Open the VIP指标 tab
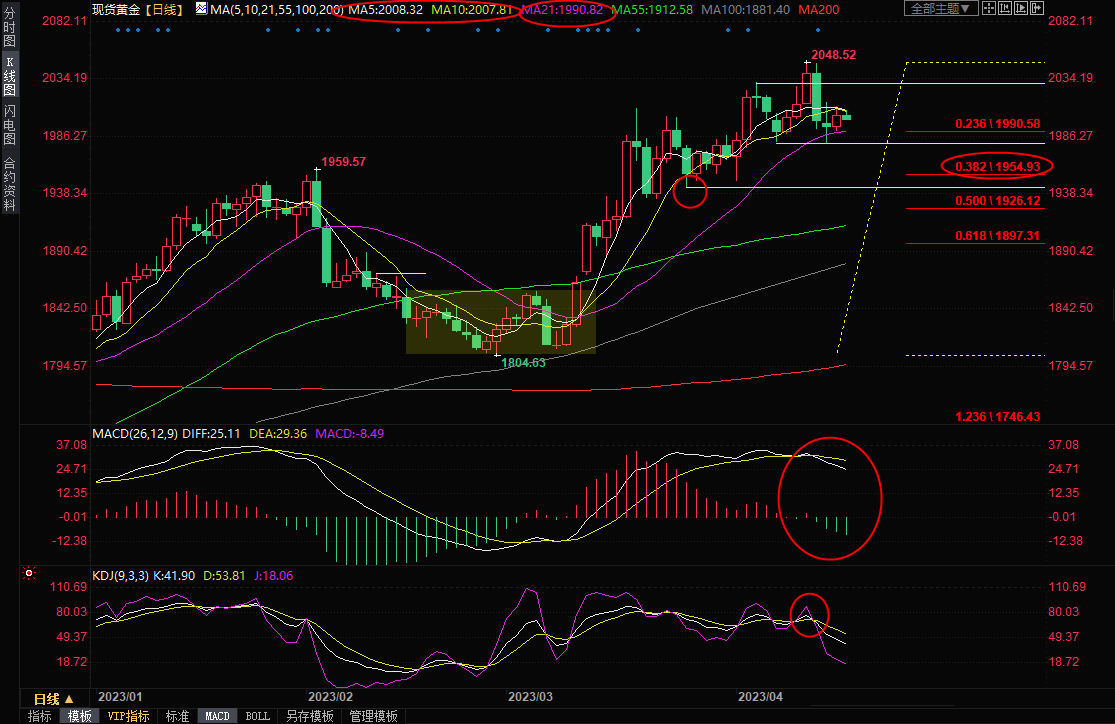Screen dimensions: 1115x724 click(x=129, y=716)
